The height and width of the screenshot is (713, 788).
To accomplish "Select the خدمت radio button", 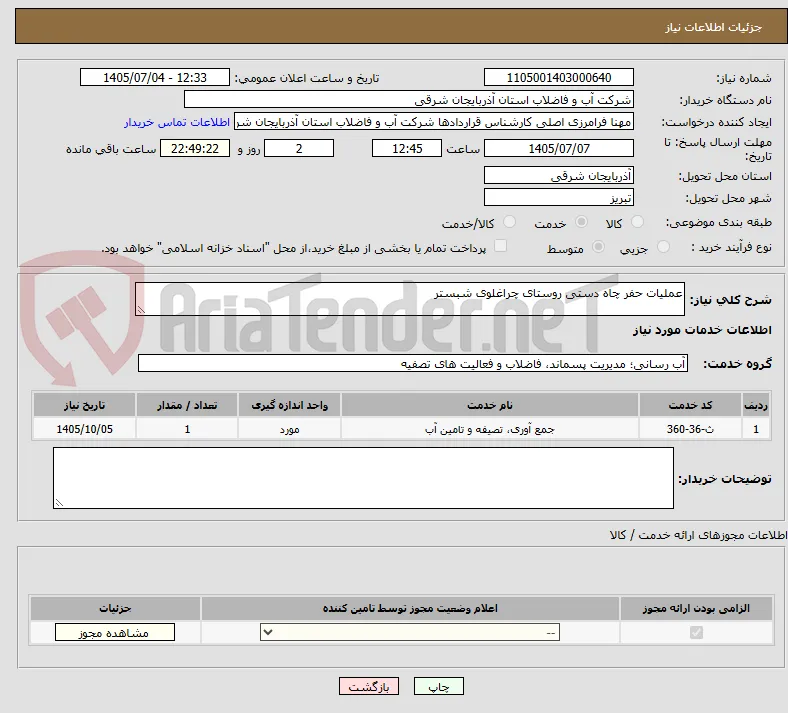I will click(581, 222).
